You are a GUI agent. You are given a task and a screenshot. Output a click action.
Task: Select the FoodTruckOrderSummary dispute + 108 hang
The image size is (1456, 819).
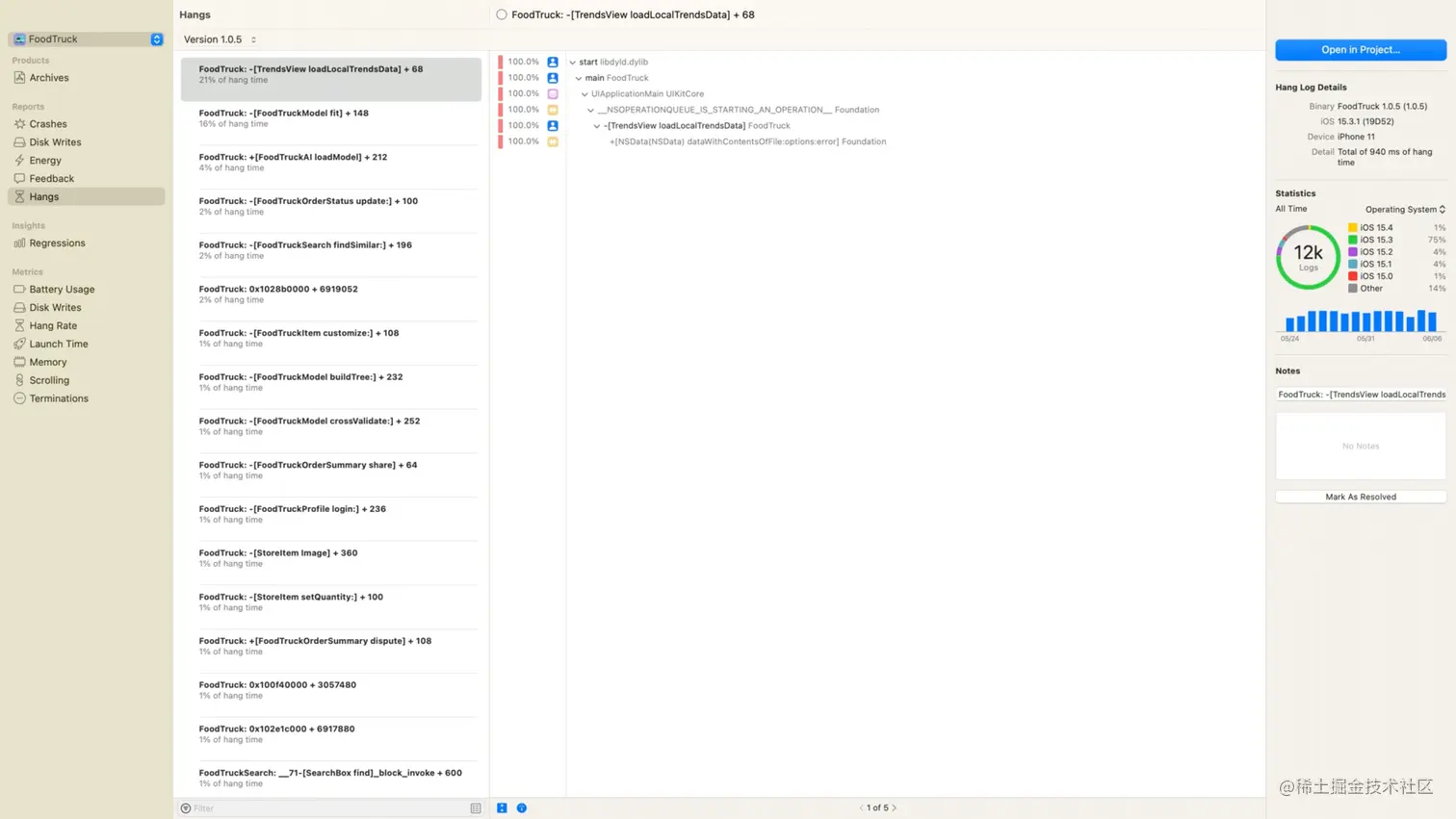point(331,646)
